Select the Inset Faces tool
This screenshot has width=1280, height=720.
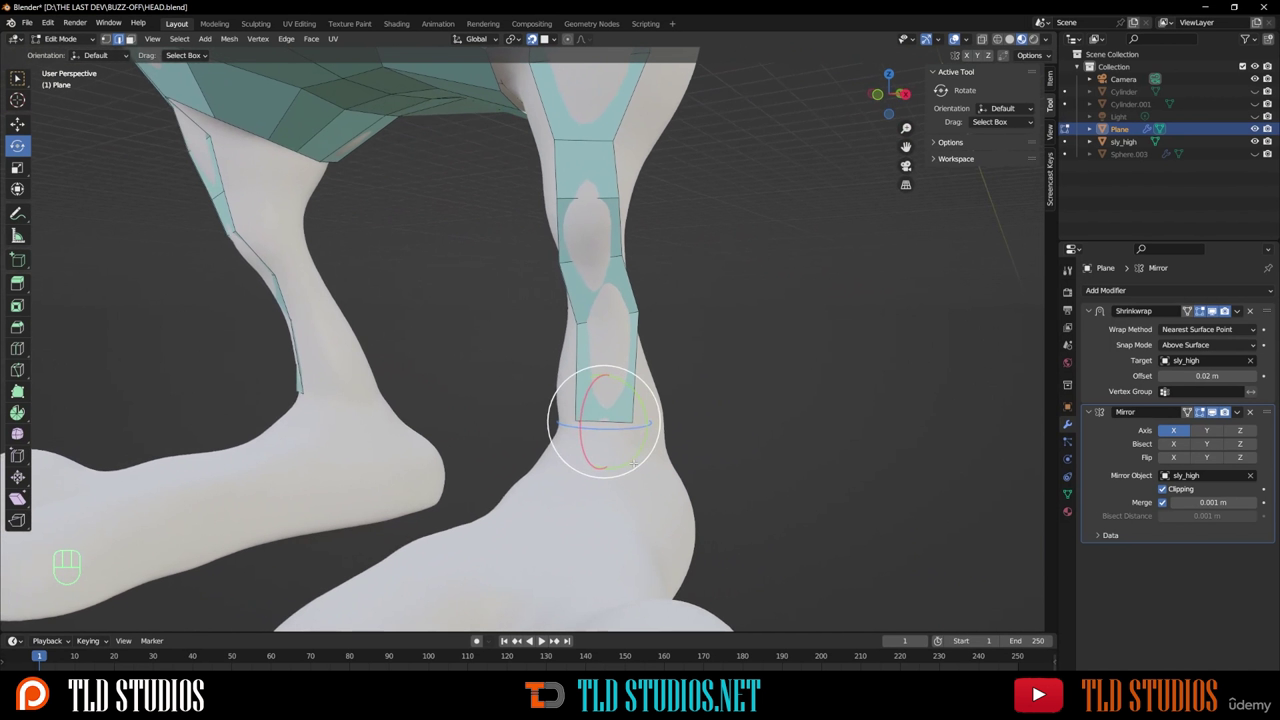coord(17,306)
